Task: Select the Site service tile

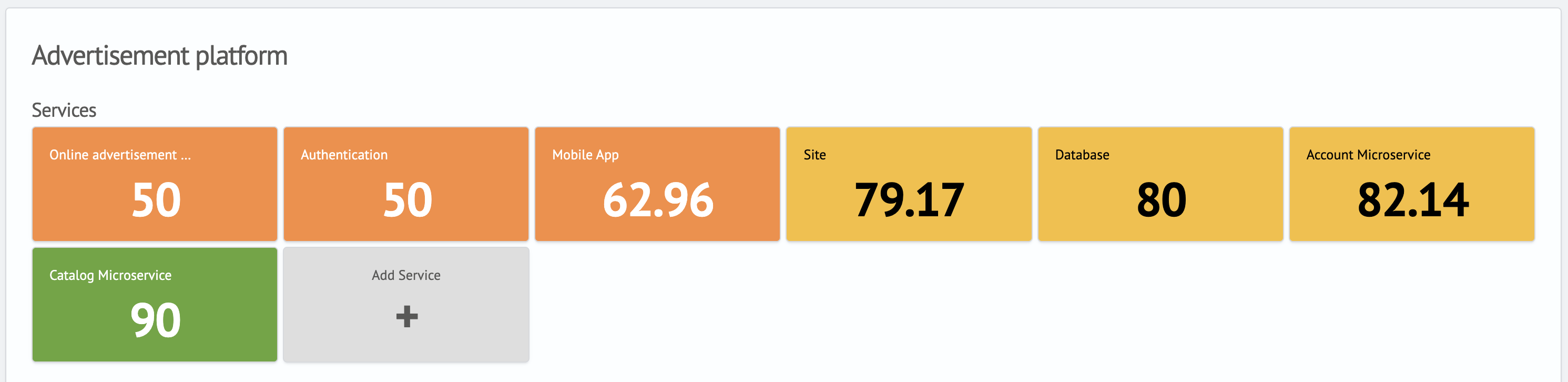Action: tap(909, 184)
